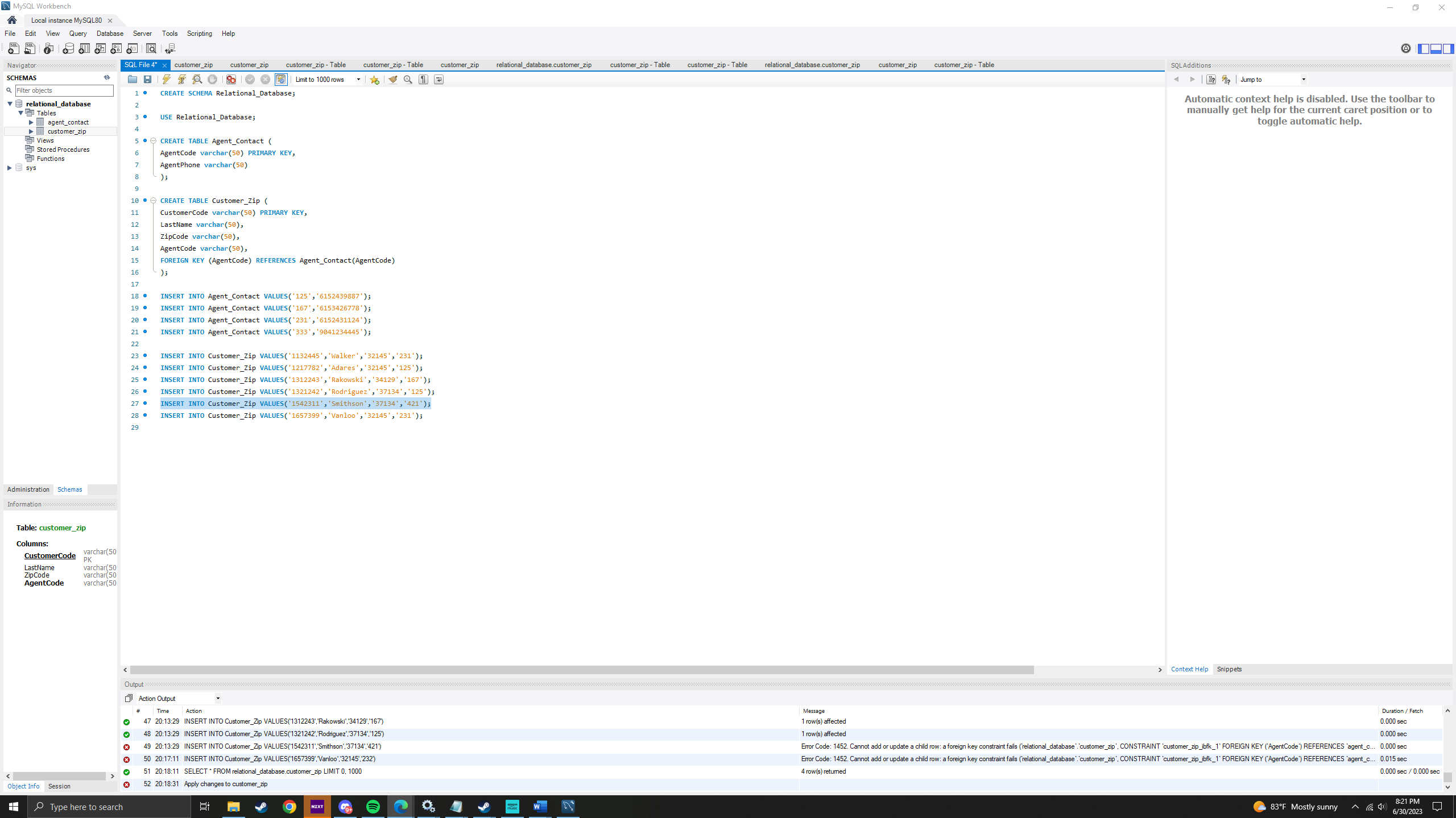This screenshot has width=1456, height=818.
Task: Add snippet with star icon
Action: click(x=374, y=80)
